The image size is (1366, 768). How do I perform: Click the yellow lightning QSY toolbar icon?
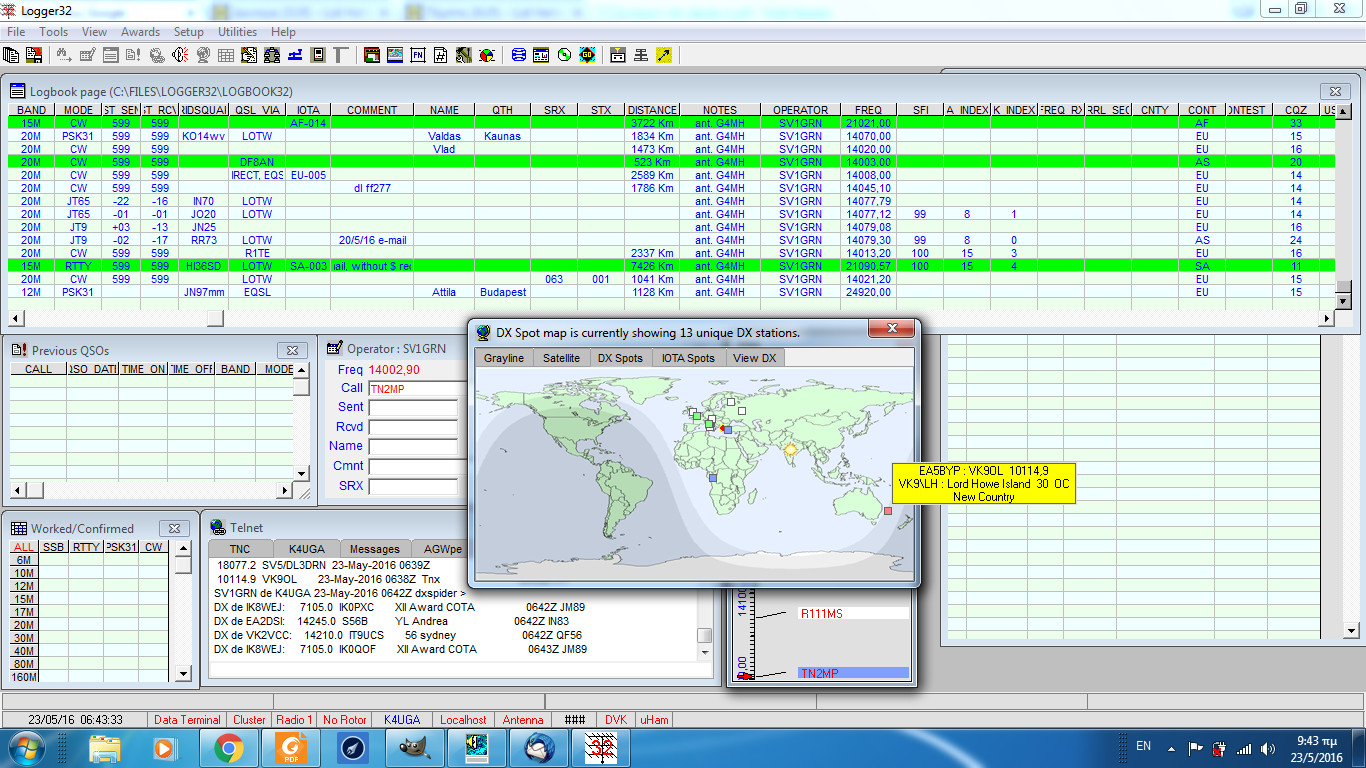pos(663,55)
